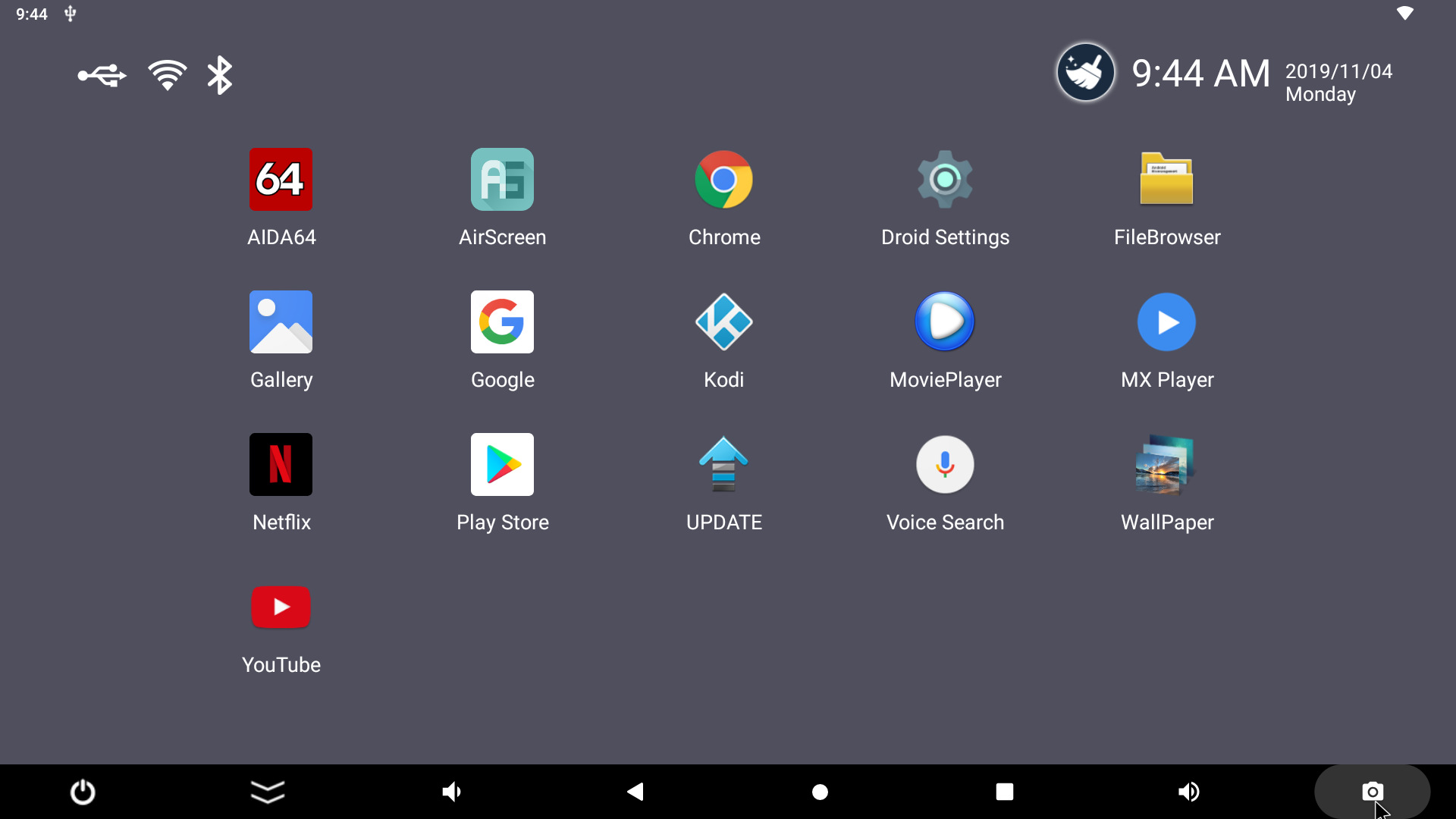Hide the navigation bar with double-chevron icon
Image resolution: width=1456 pixels, height=819 pixels.
(x=268, y=792)
